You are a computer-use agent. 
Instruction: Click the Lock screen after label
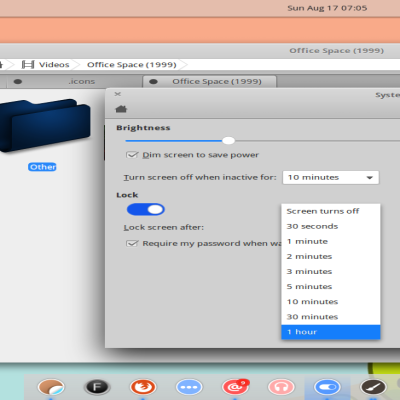point(164,227)
